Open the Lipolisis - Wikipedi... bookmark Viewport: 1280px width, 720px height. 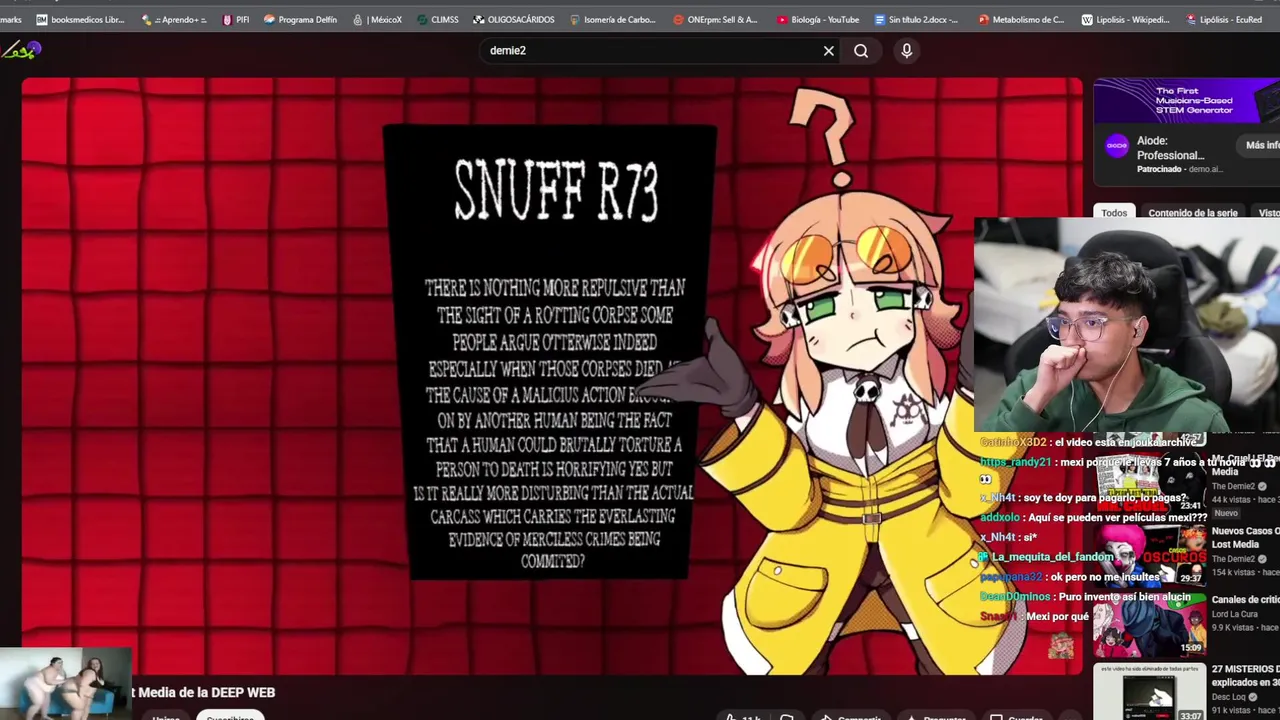1126,19
